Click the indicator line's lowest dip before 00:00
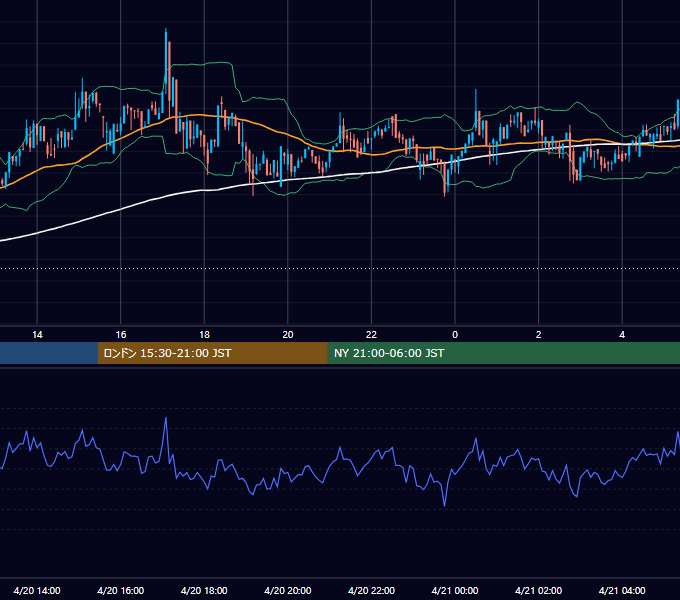The image size is (680, 600). pos(445,505)
